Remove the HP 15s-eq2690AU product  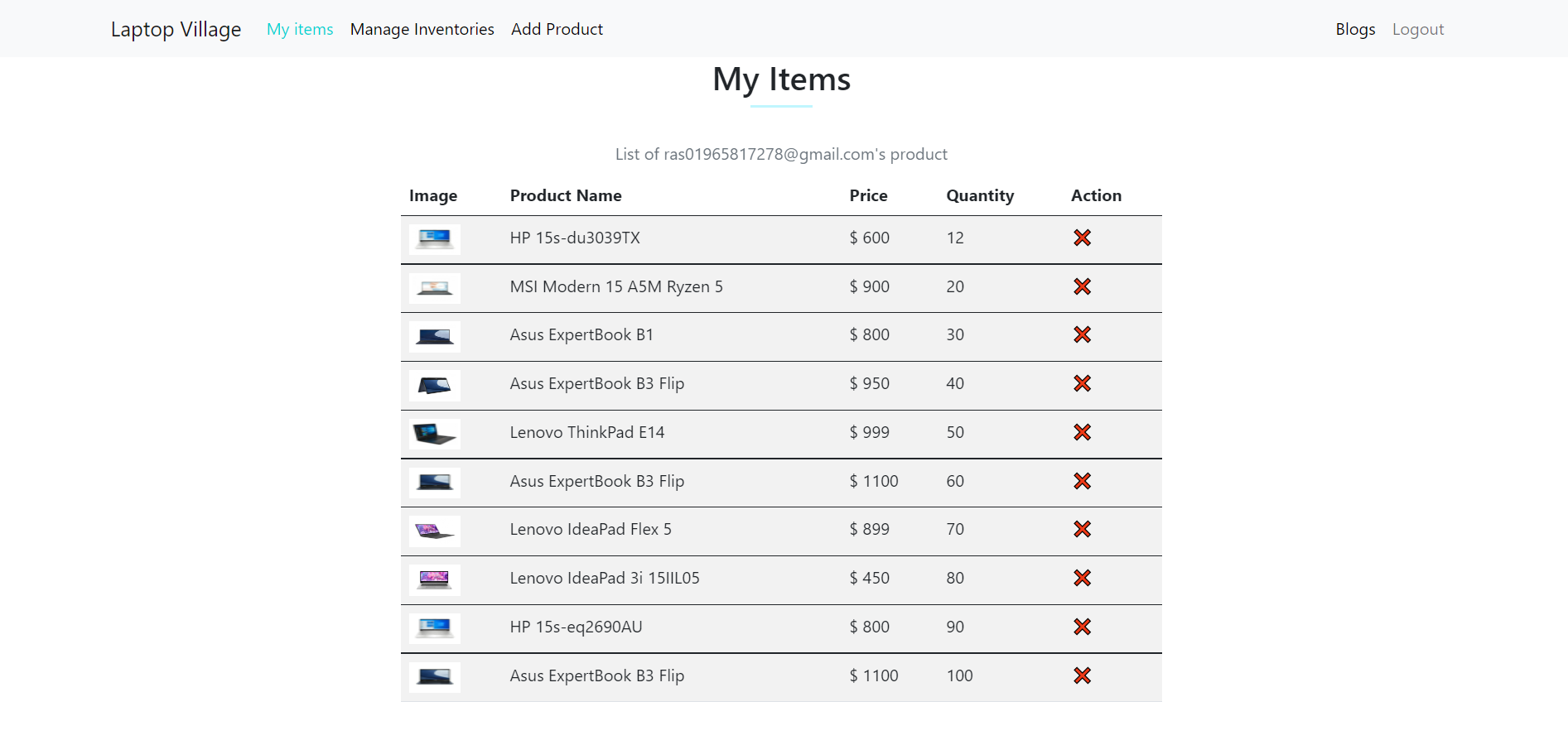pyautogui.click(x=1082, y=627)
